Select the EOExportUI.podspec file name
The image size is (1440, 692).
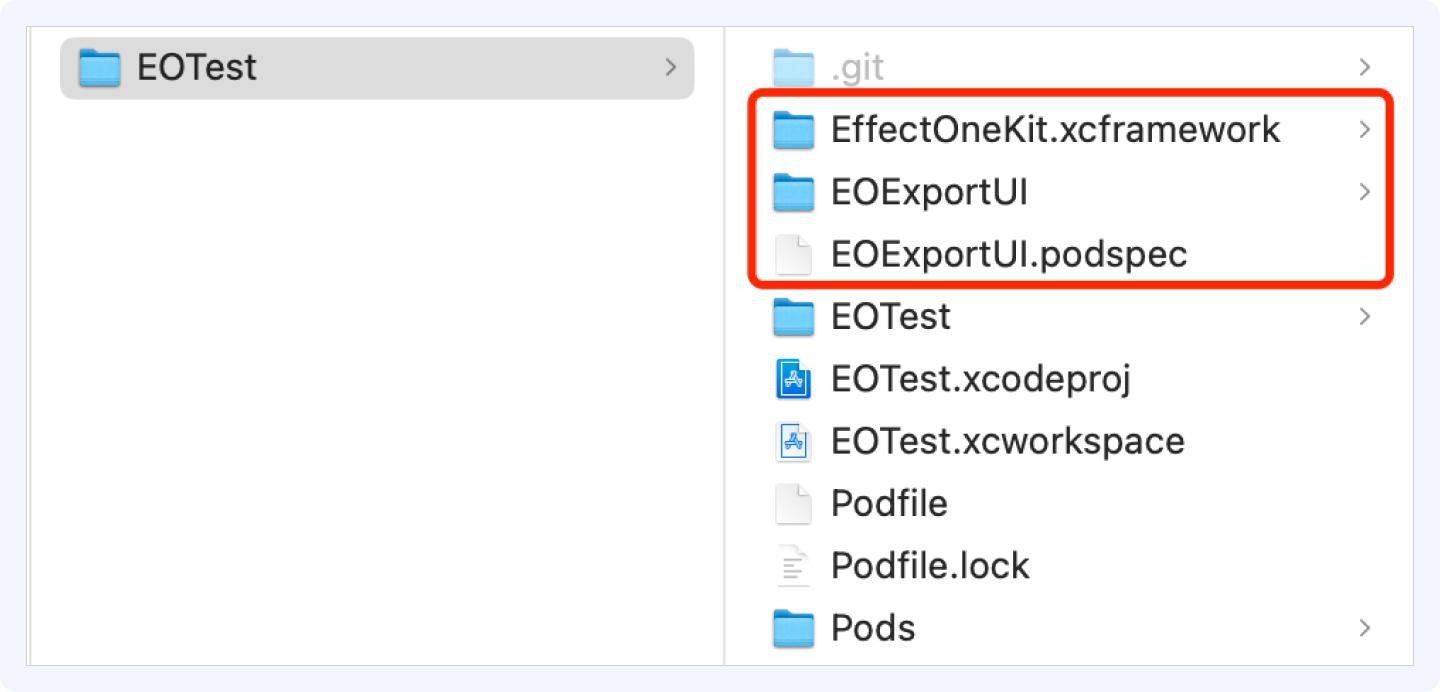(x=1009, y=255)
